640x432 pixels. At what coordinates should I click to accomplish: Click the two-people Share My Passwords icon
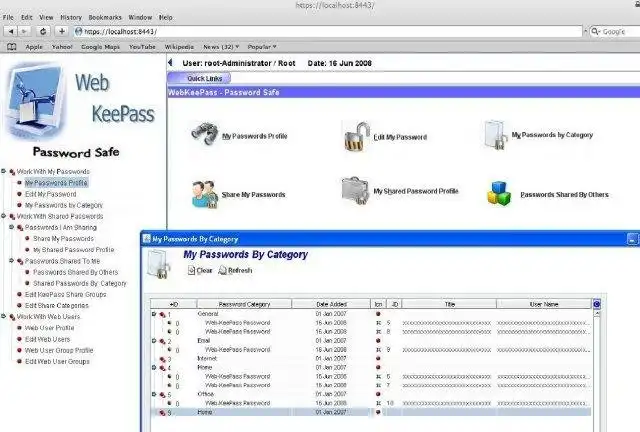click(x=205, y=194)
